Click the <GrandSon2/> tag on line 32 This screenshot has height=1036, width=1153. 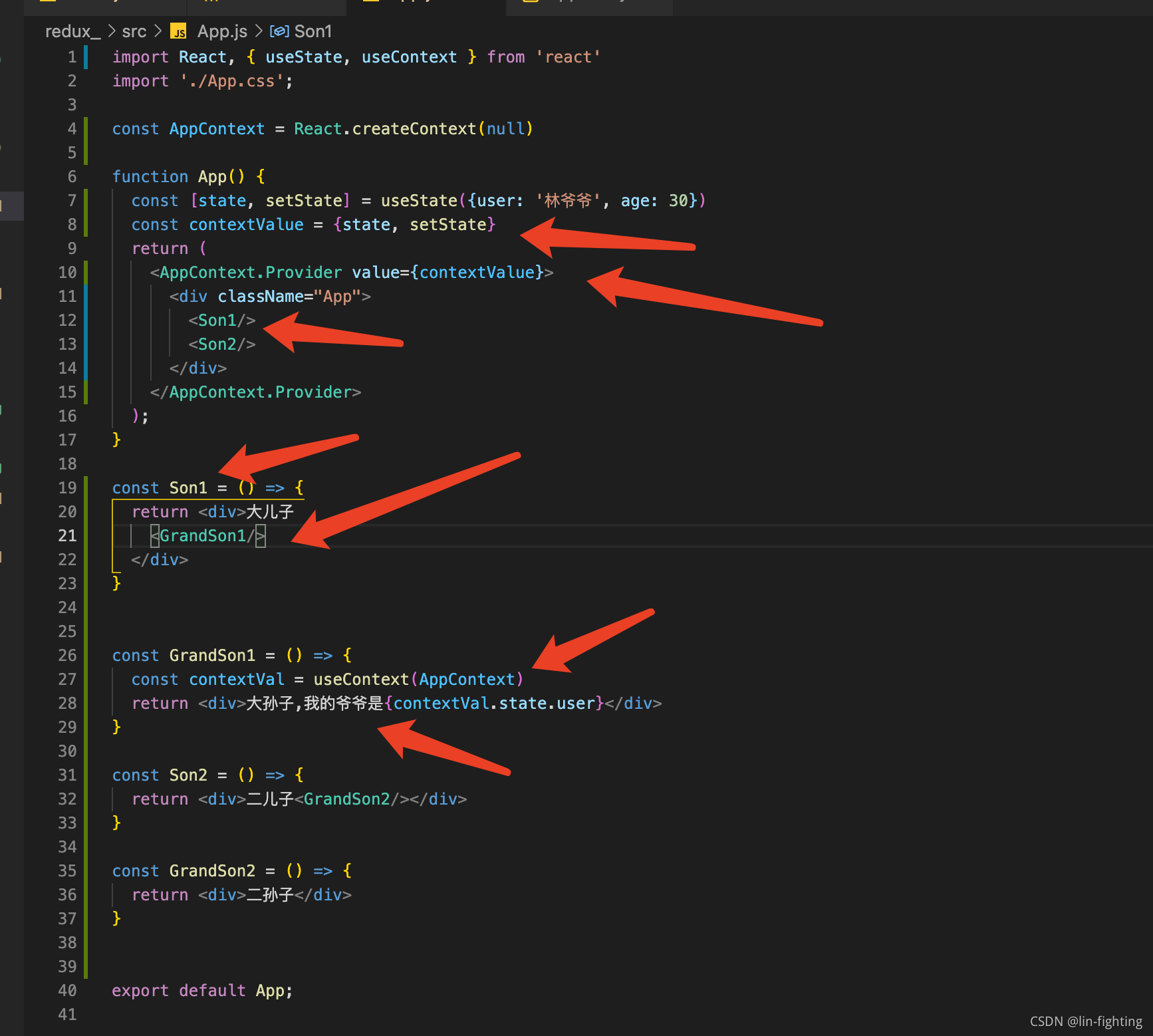[x=351, y=799]
